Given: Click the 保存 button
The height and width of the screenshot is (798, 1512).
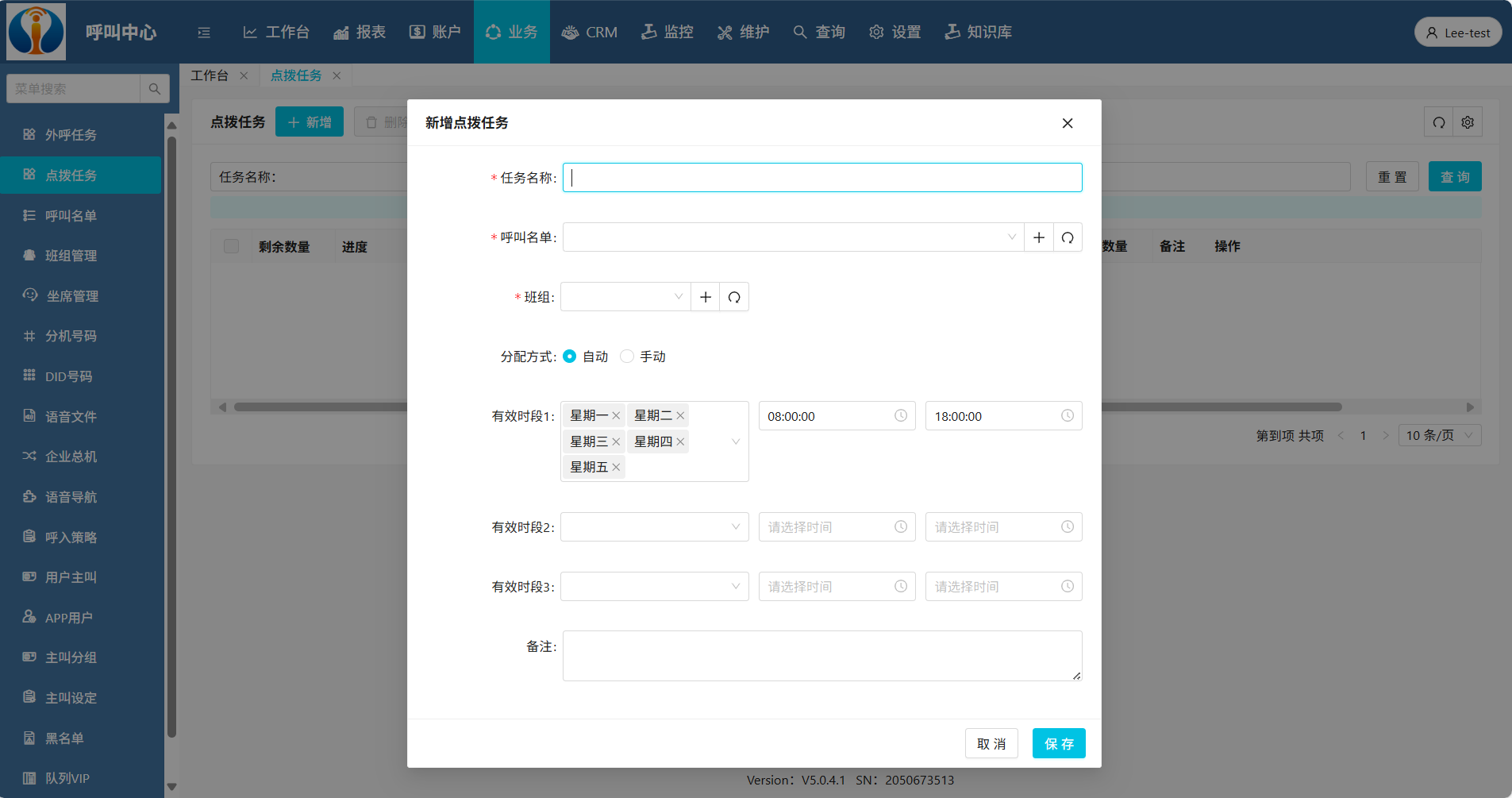Looking at the screenshot, I should tap(1058, 744).
